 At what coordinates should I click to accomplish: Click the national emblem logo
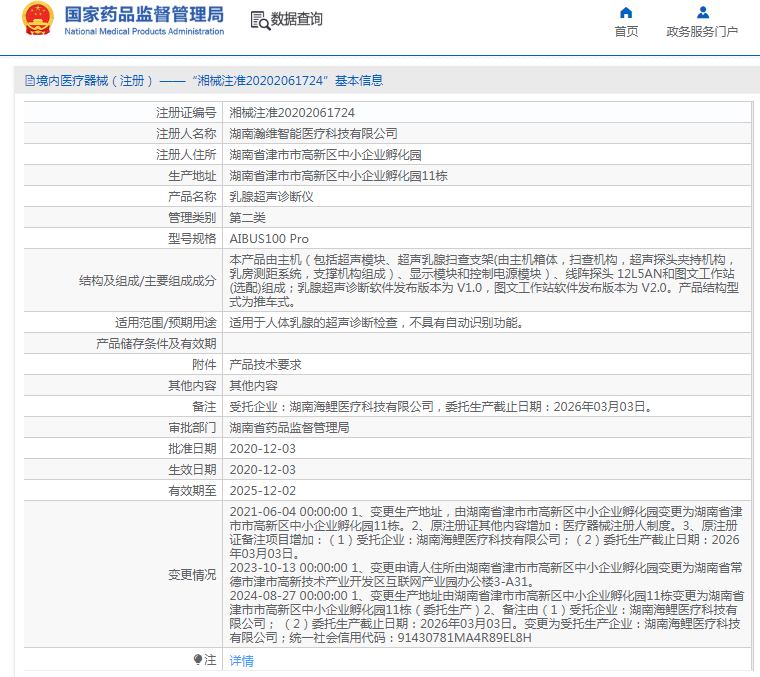(38, 19)
